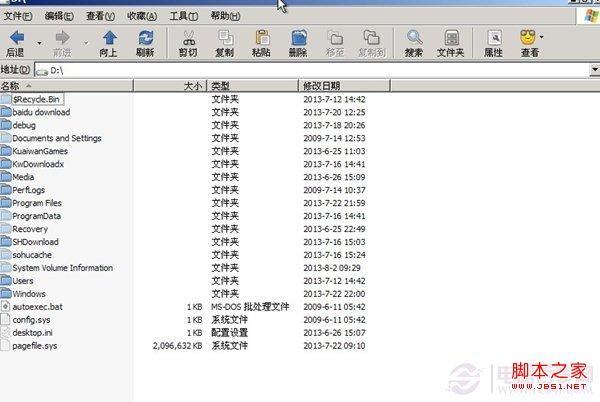Select the KuaiwanGames folder

(x=40, y=151)
